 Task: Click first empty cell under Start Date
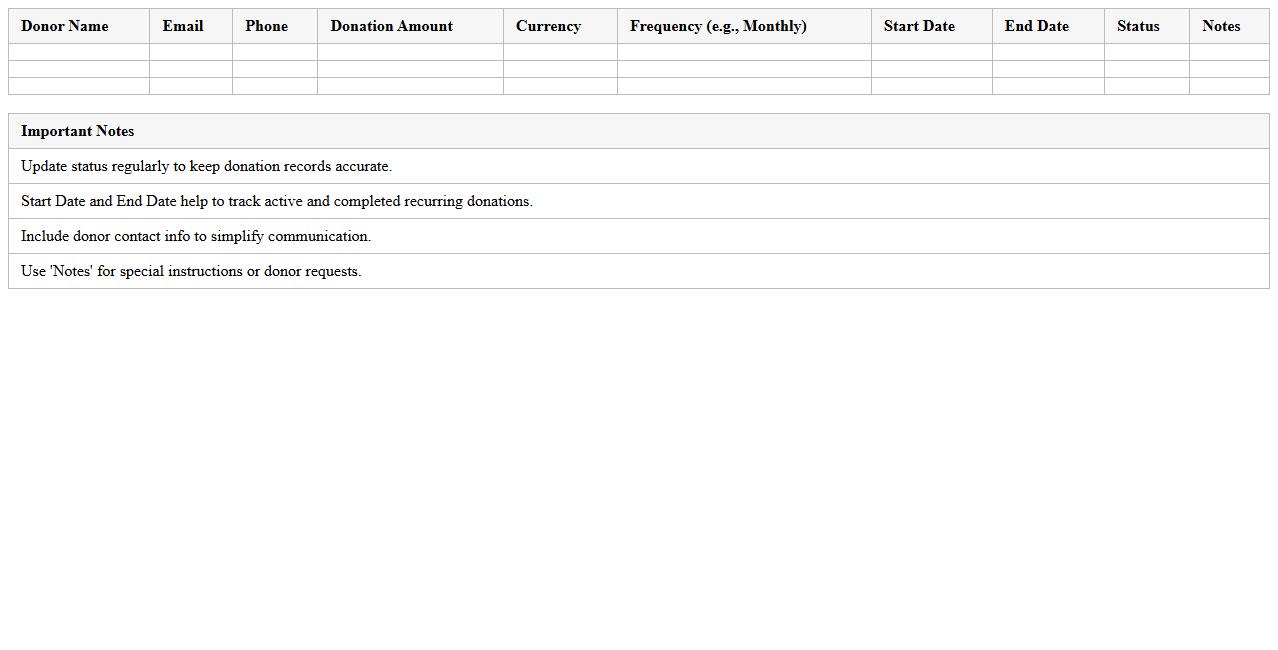(931, 52)
